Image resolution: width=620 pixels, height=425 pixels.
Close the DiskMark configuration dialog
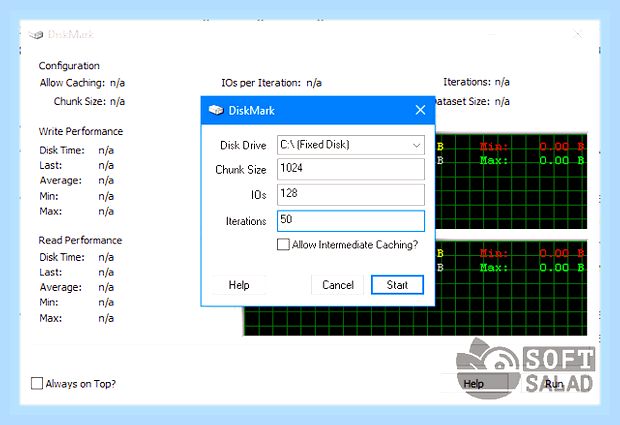tap(420, 110)
